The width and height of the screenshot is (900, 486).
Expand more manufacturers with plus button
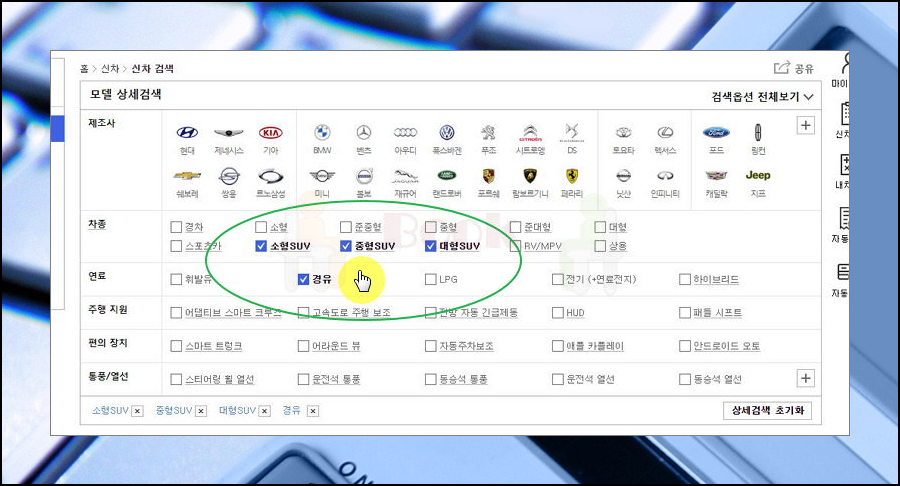806,126
